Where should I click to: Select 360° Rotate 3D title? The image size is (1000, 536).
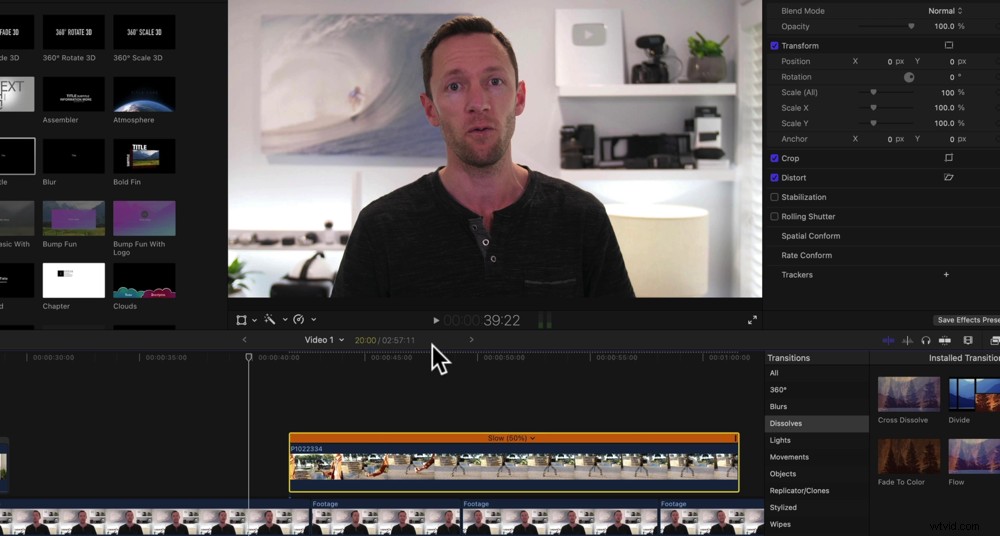(x=74, y=32)
